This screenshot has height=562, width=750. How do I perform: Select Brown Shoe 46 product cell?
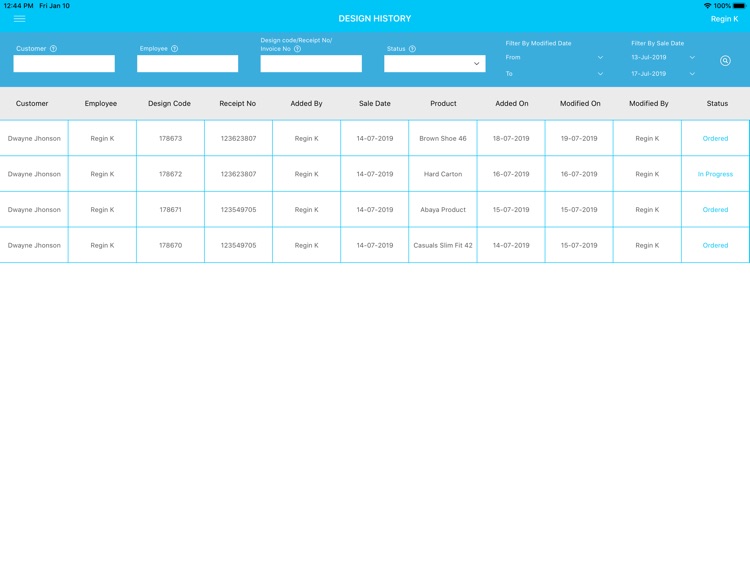coord(443,138)
